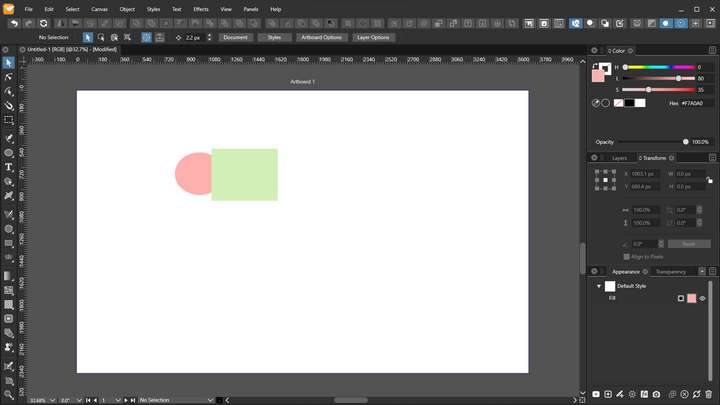Image resolution: width=720 pixels, height=405 pixels.
Task: Click the trash delete icon in Appearance panel
Action: coord(709,394)
